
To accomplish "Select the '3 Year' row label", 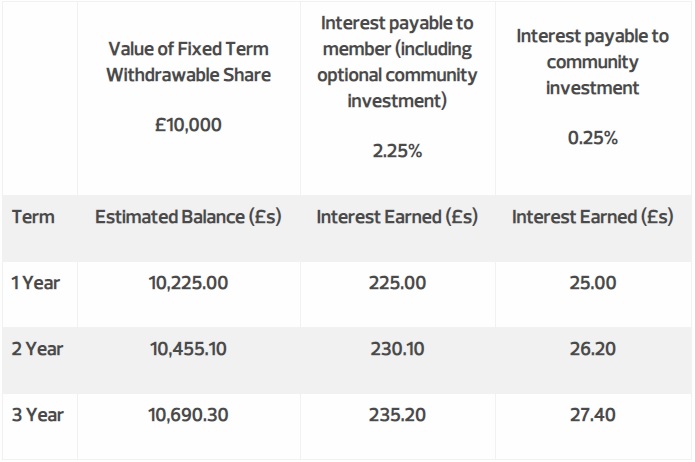I will (x=38, y=415).
